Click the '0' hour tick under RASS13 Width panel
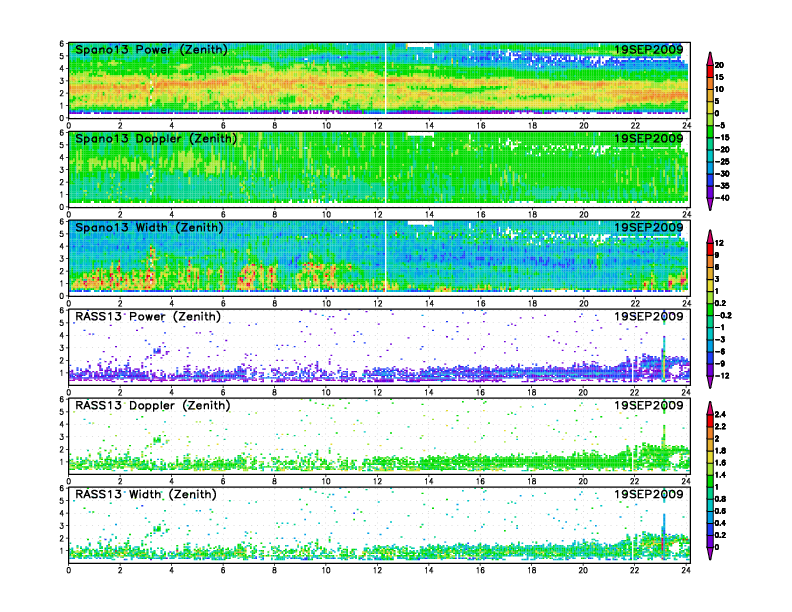Viewport: 792px width, 612px height. click(69, 570)
